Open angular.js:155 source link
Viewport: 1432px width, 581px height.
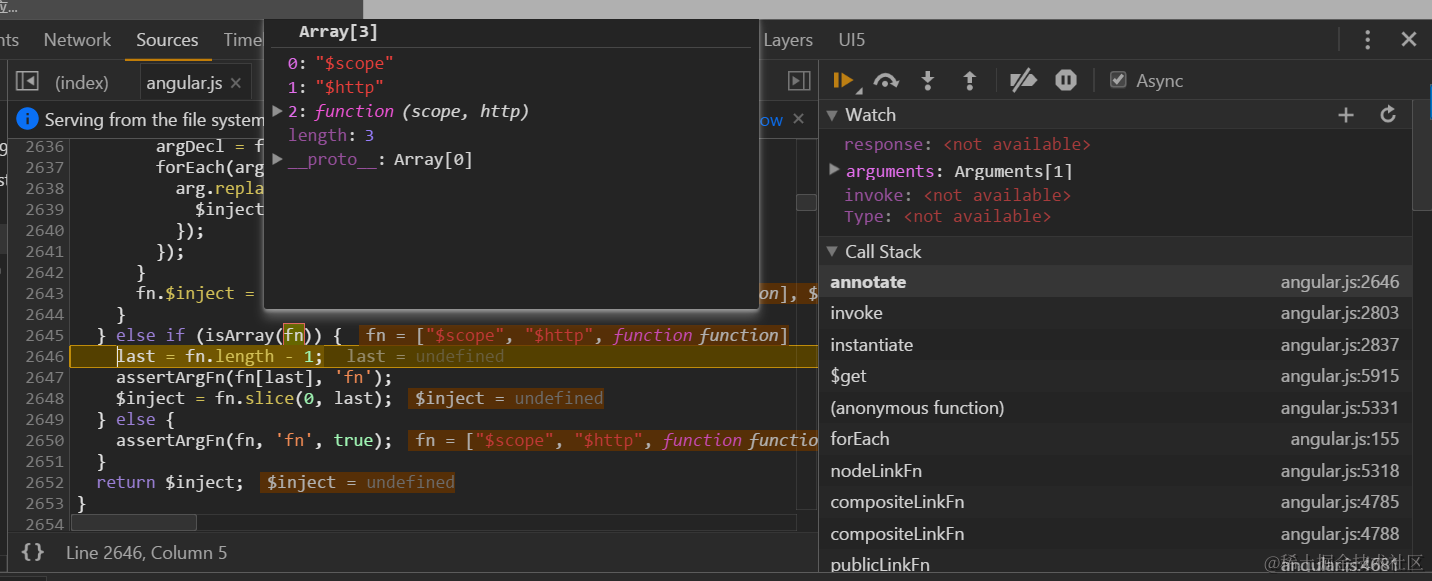[1345, 439]
